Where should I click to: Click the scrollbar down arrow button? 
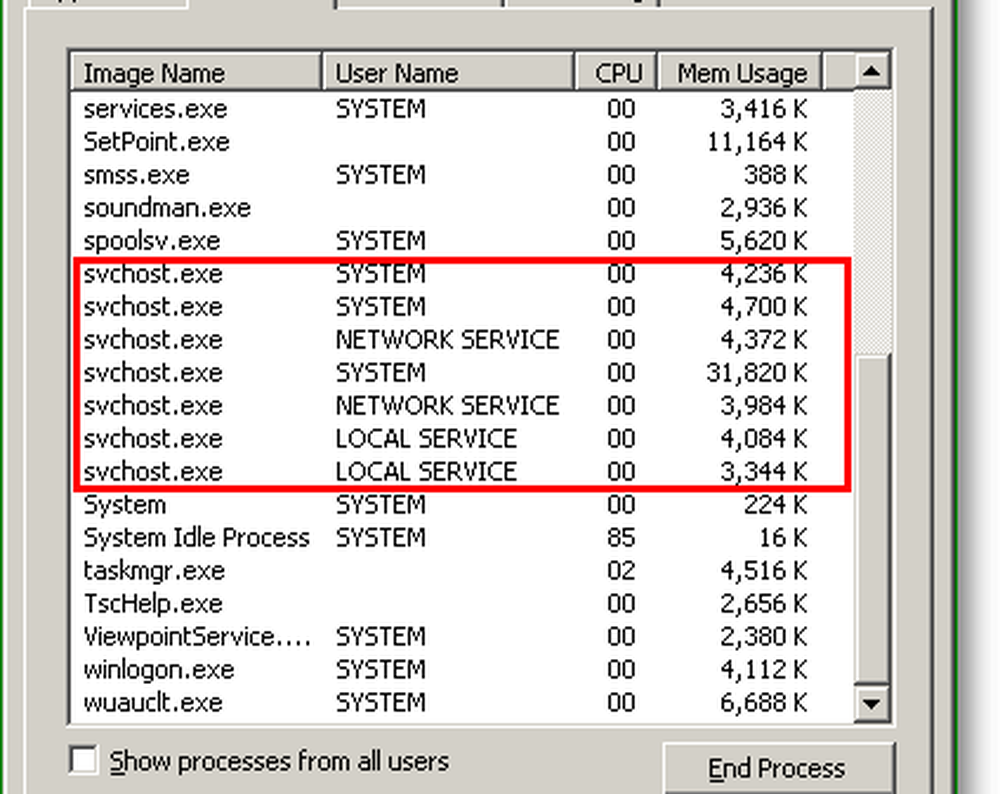click(x=874, y=703)
